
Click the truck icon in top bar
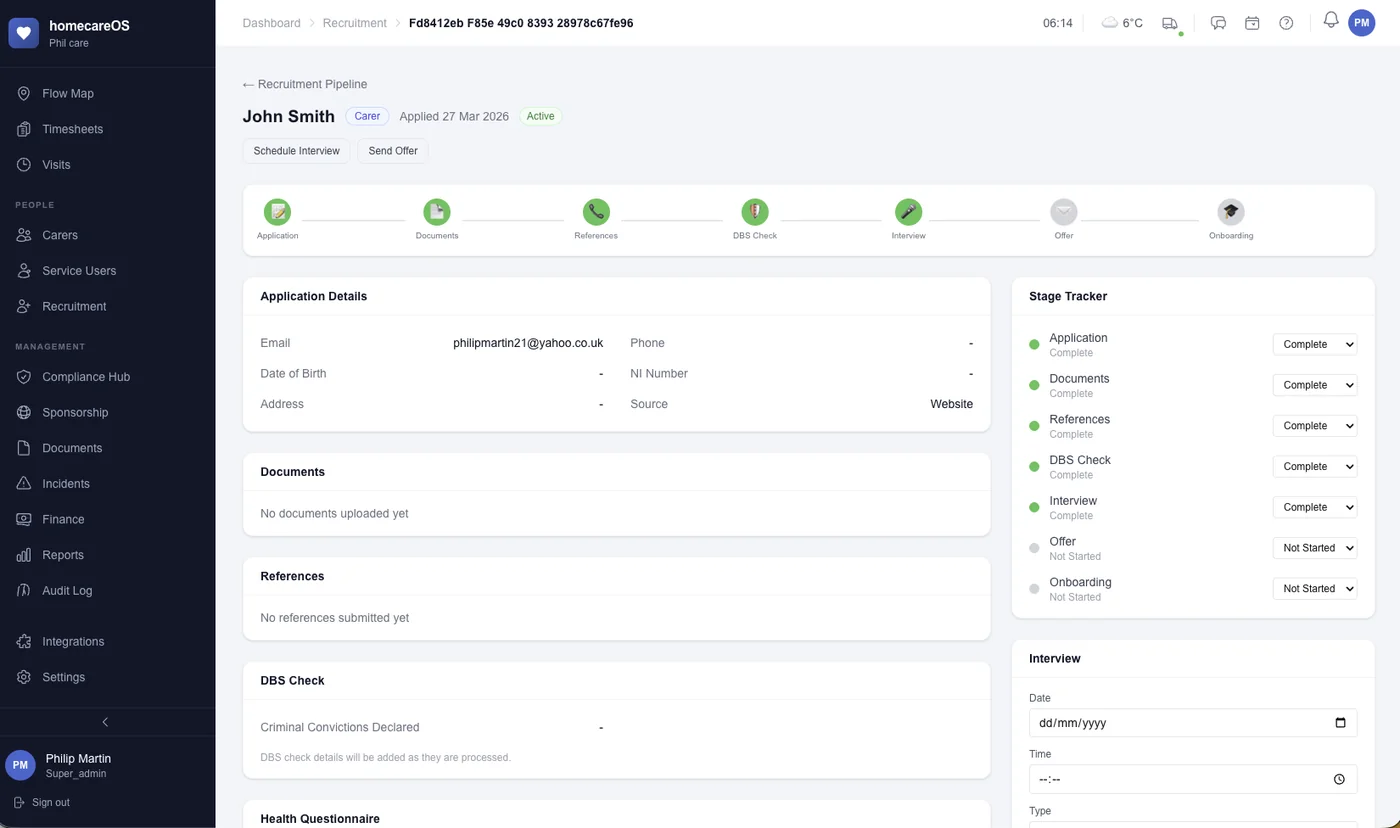1170,23
